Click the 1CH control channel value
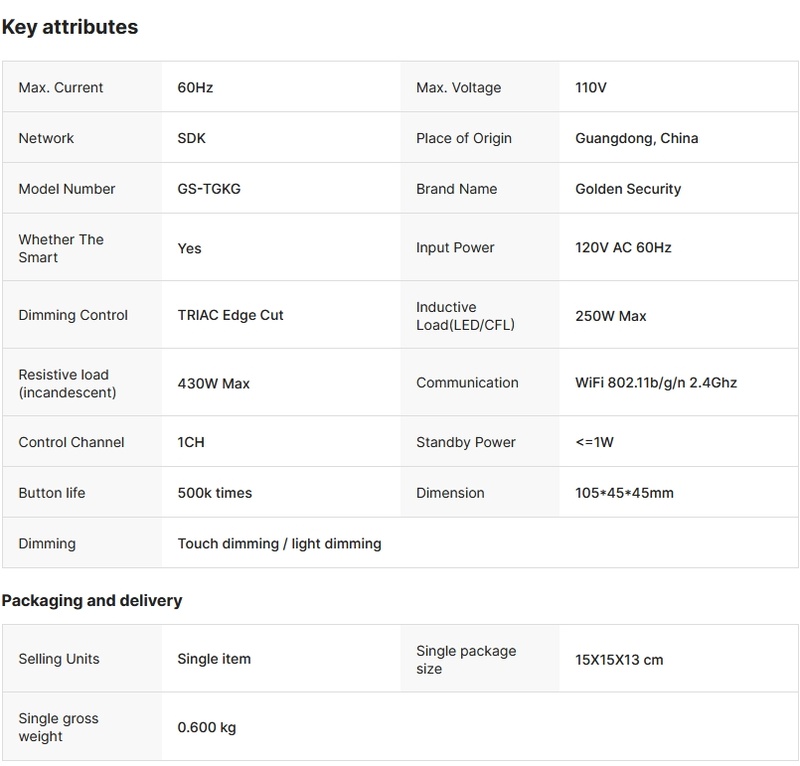 pos(191,442)
